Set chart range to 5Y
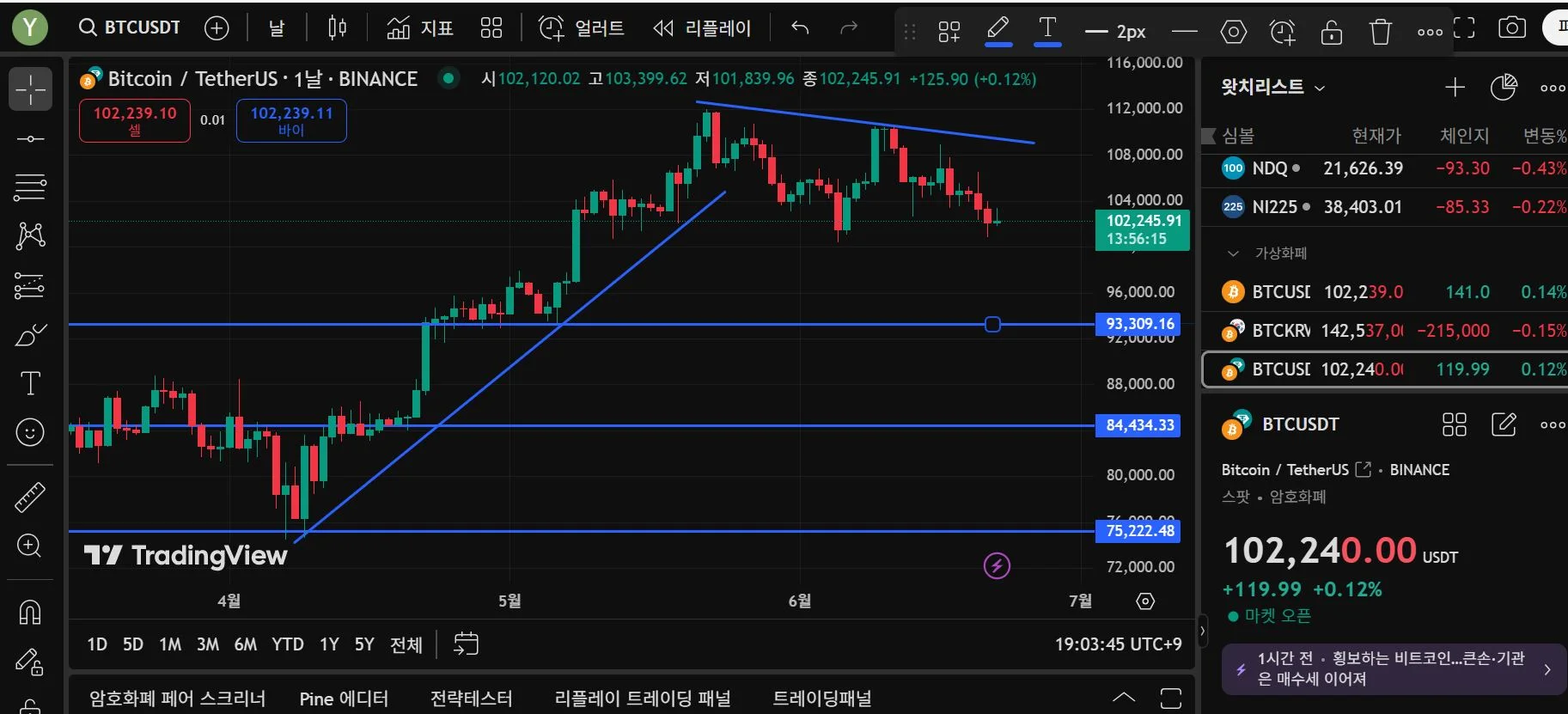The height and width of the screenshot is (714, 1568). [x=364, y=644]
